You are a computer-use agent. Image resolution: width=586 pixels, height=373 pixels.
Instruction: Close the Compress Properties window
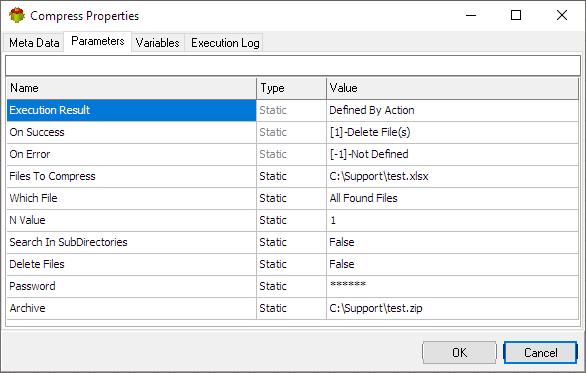click(x=562, y=15)
